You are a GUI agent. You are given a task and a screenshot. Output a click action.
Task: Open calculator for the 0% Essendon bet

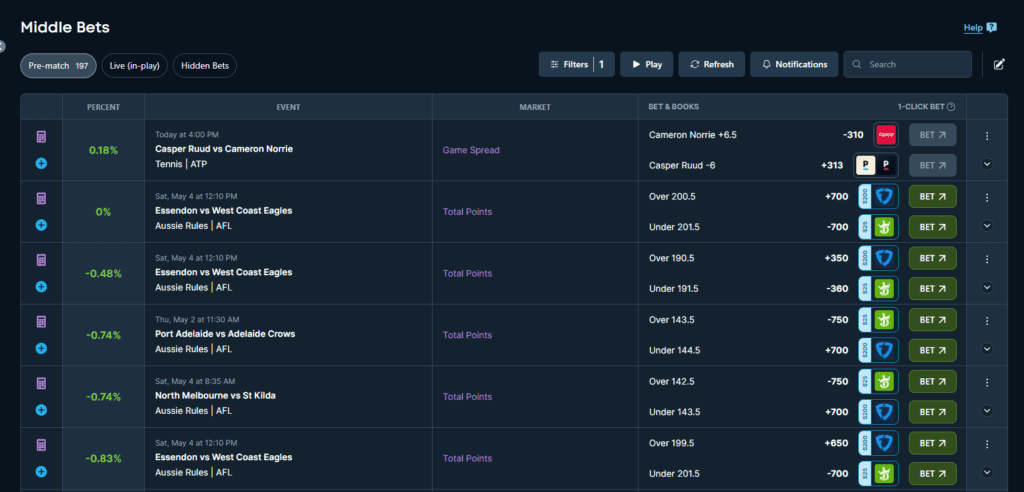coord(41,198)
